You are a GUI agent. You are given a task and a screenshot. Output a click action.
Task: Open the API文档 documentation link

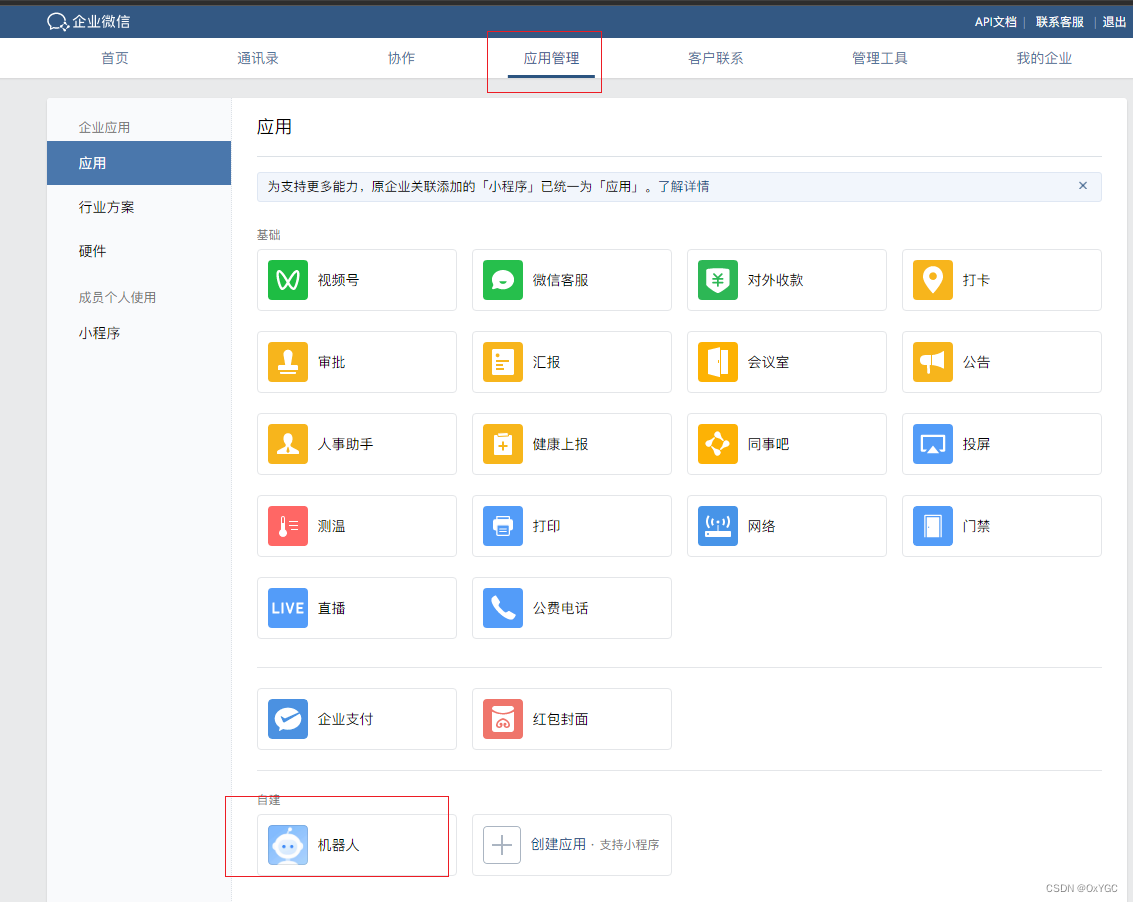pyautogui.click(x=995, y=21)
